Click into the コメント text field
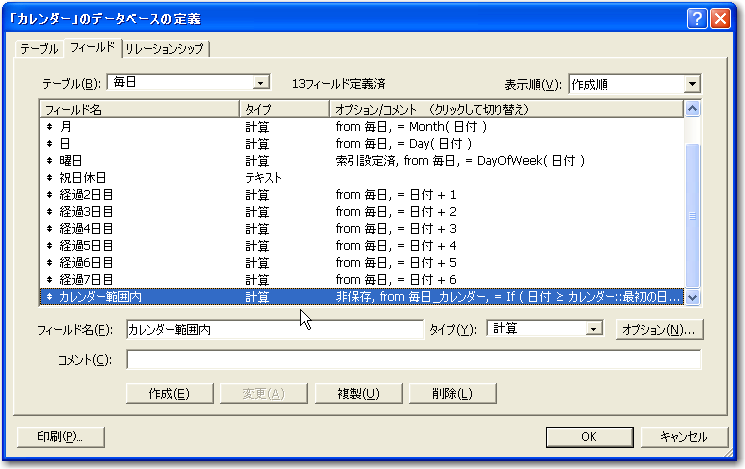The height and width of the screenshot is (469, 745). [413, 359]
